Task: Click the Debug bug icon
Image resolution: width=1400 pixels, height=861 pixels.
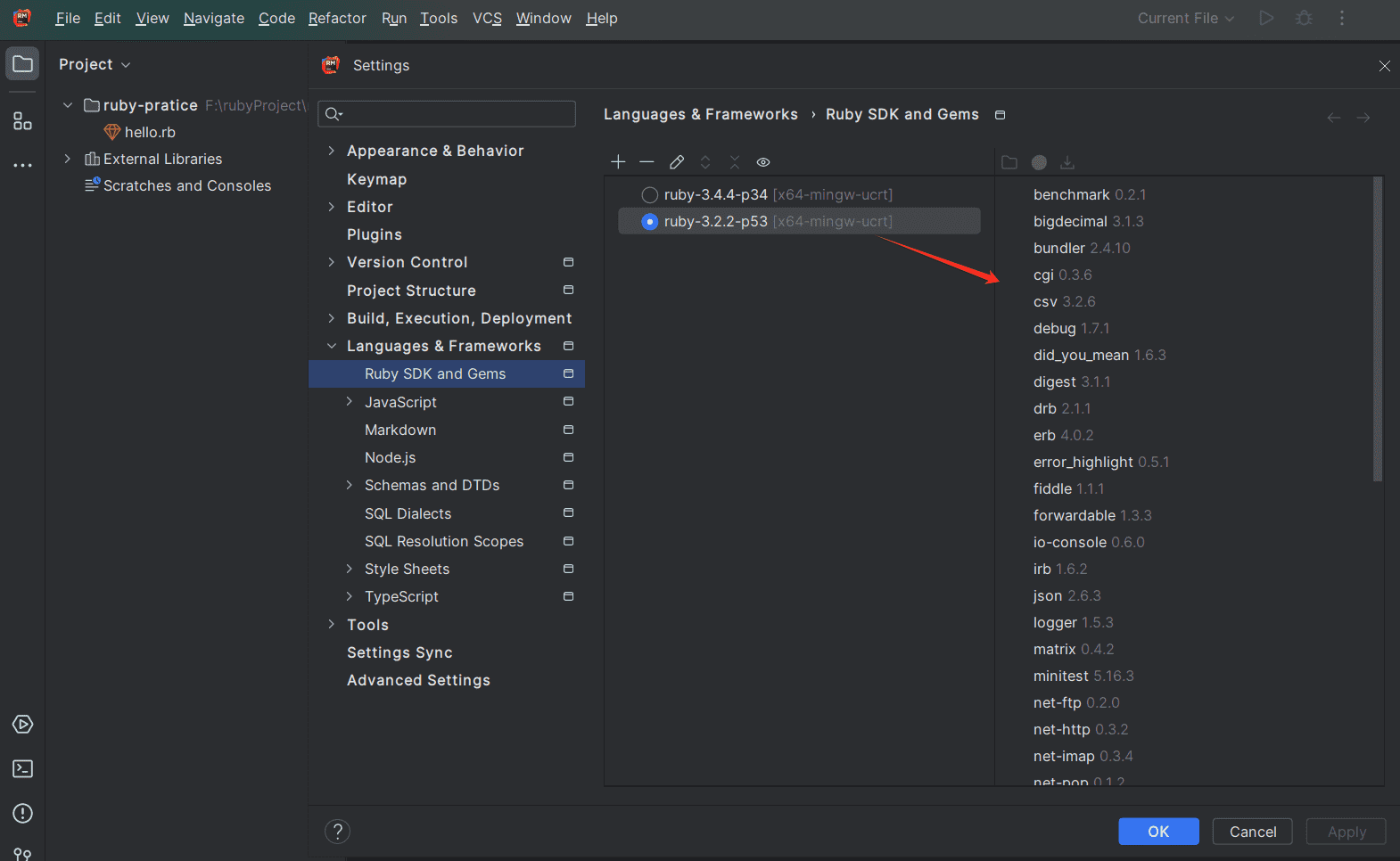Action: click(1304, 18)
